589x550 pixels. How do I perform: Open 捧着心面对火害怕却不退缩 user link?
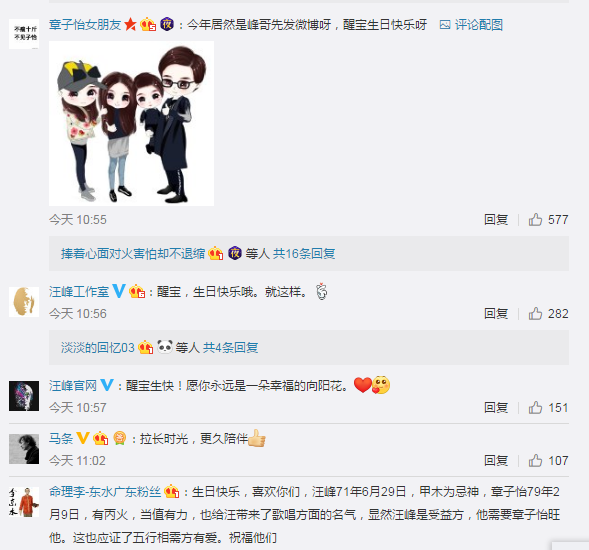pos(133,254)
